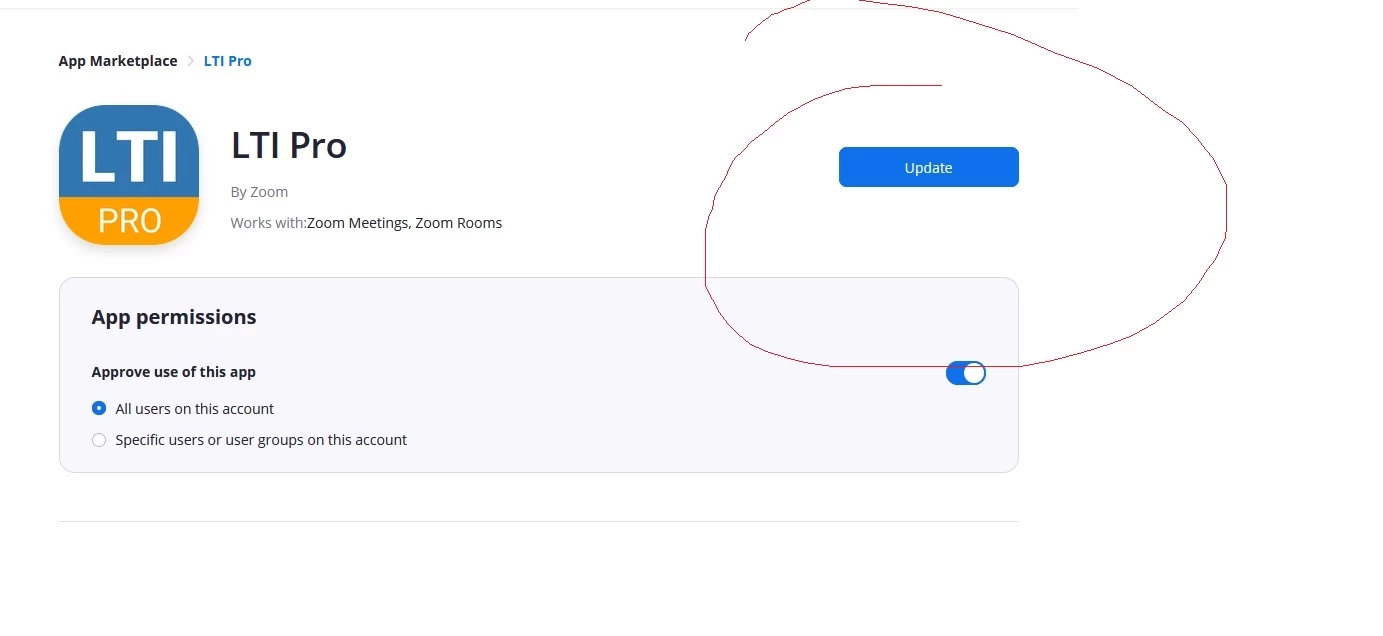Viewport: 1383px width, 636px height.
Task: Click the LTI Pro app title
Action: click(289, 146)
